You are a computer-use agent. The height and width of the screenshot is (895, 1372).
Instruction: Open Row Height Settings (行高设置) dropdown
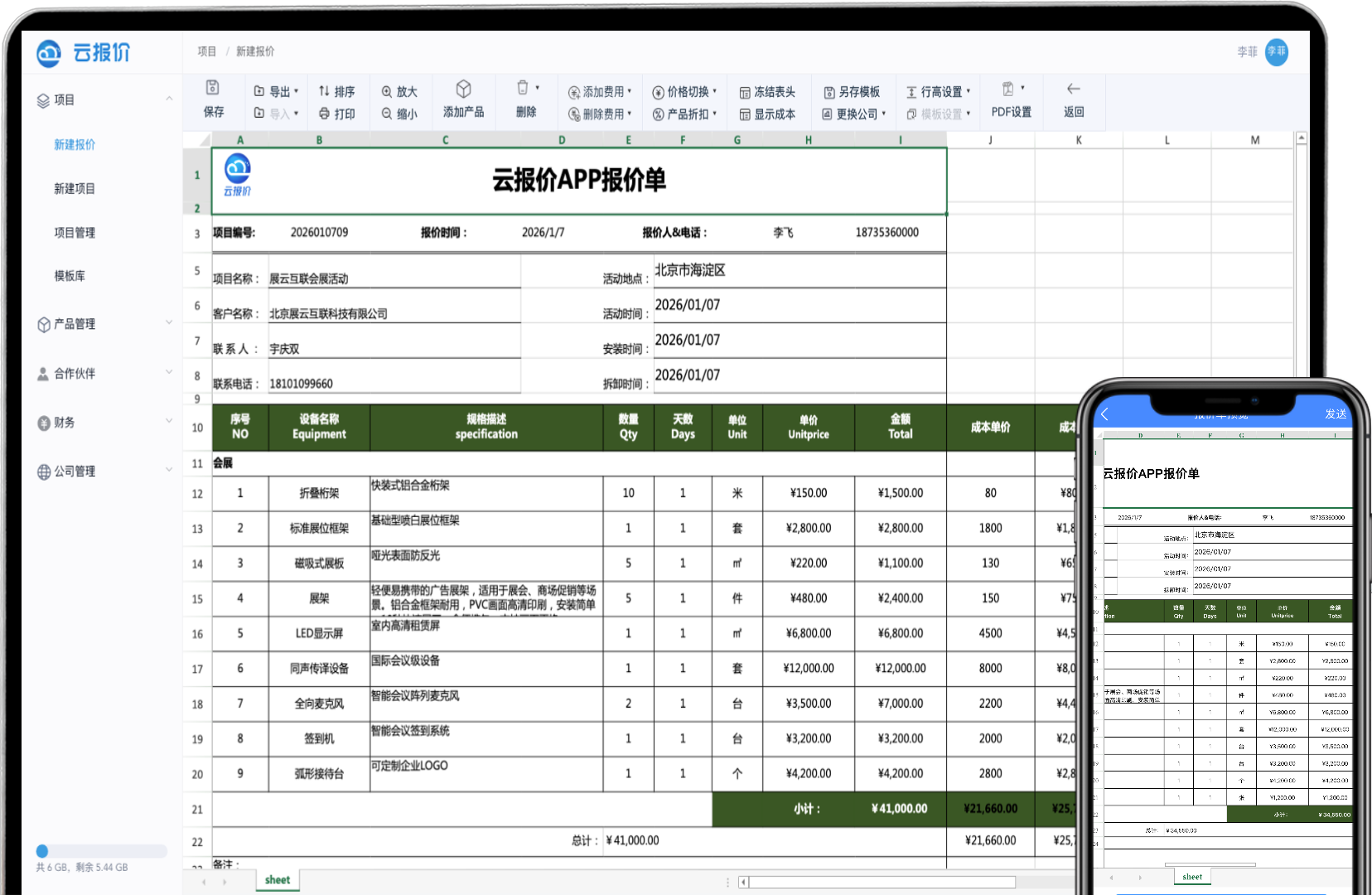939,91
